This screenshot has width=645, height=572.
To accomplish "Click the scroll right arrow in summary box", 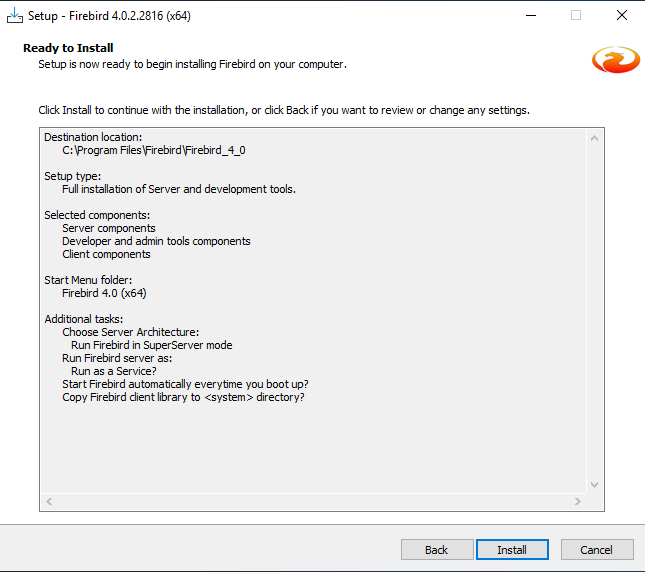I will 578,501.
